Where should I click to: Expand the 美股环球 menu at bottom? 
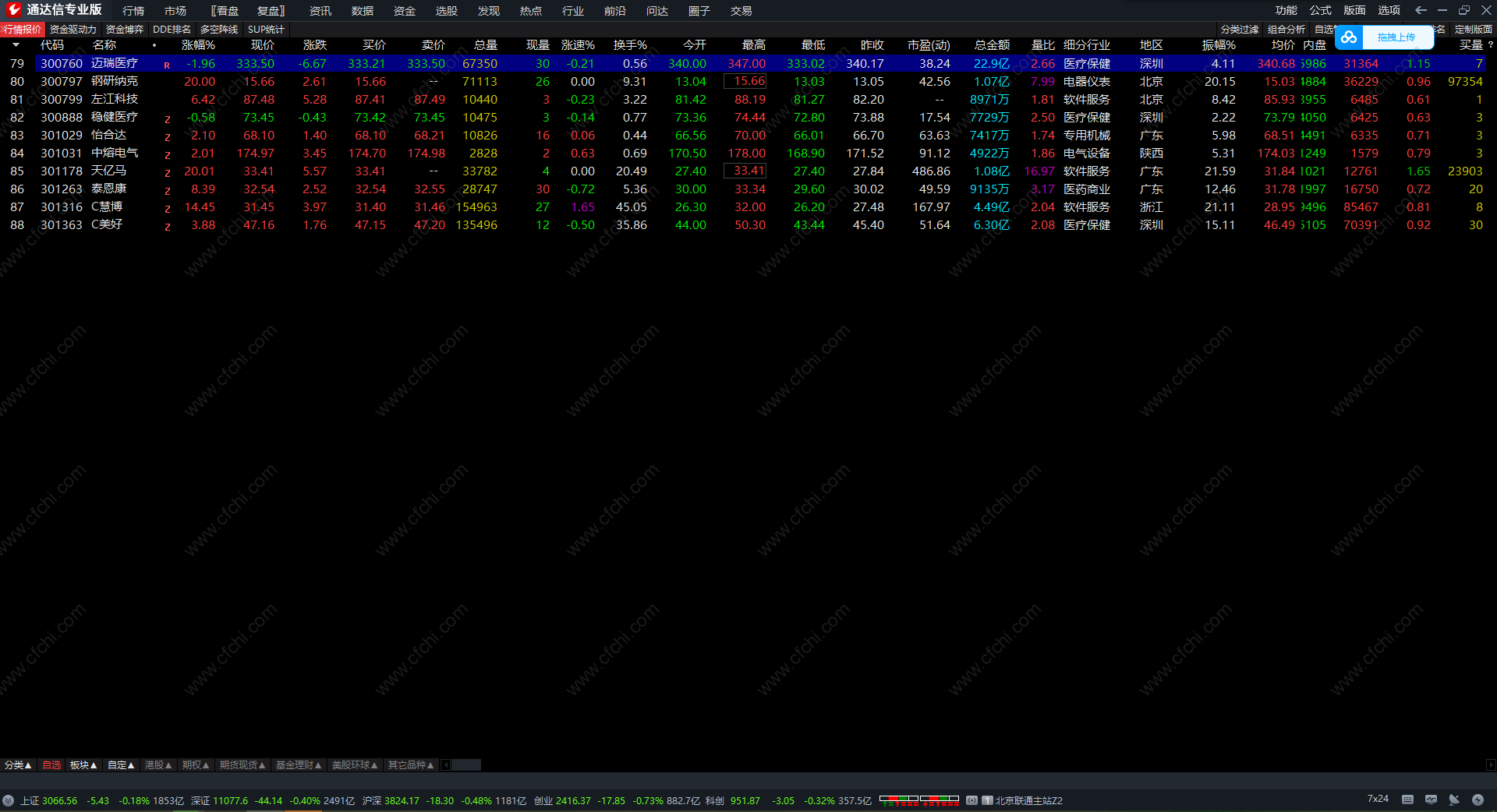pos(355,765)
